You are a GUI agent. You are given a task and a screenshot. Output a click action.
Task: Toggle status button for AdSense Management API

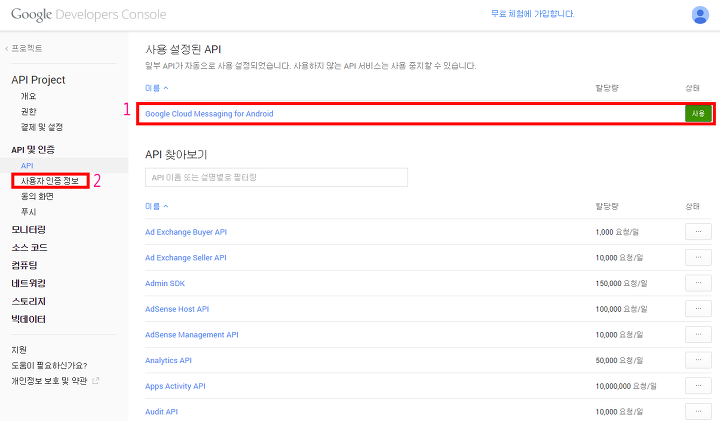[x=698, y=334]
